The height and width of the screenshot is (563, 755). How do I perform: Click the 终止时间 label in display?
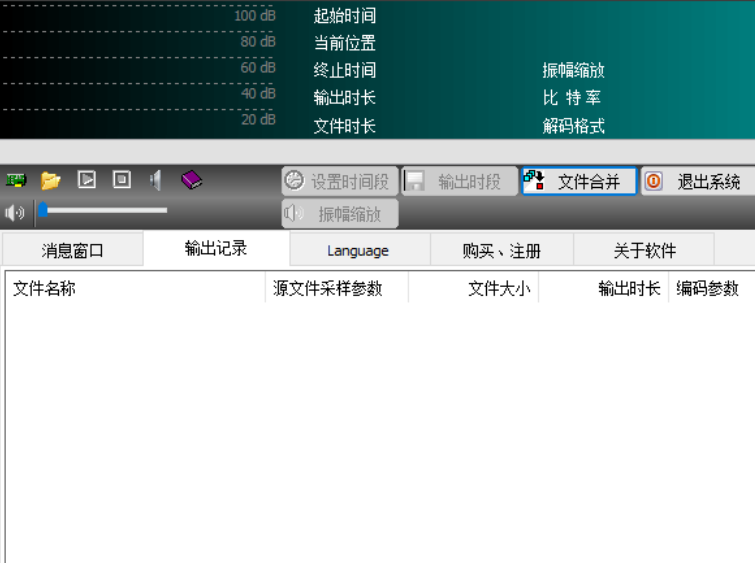pos(345,70)
